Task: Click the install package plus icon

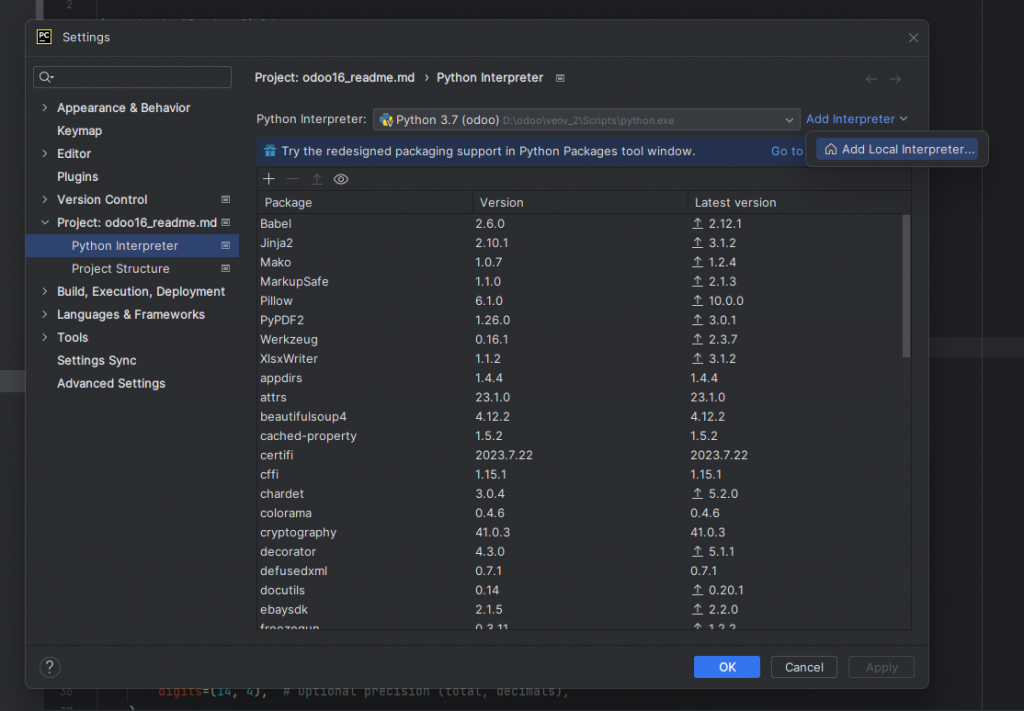Action: pos(268,179)
